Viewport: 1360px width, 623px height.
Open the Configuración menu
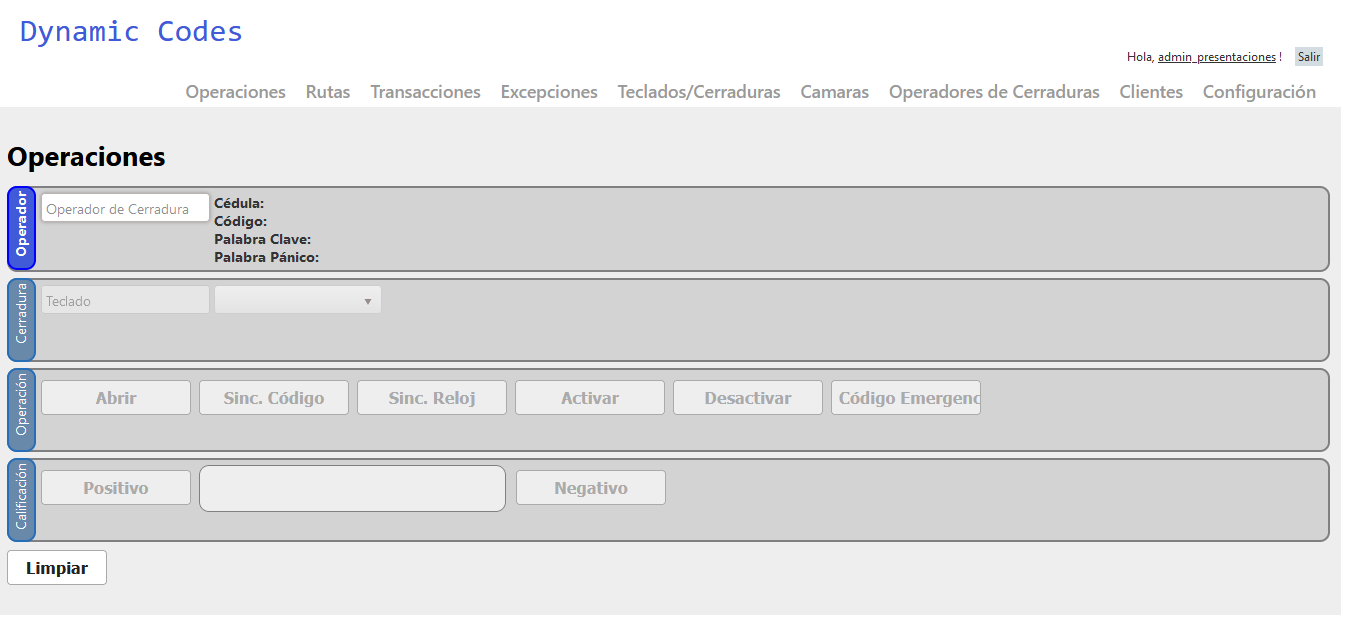pyautogui.click(x=1259, y=92)
